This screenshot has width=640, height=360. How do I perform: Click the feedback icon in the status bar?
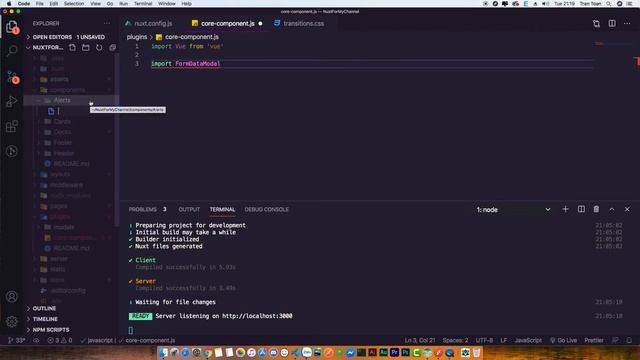(x=615, y=340)
